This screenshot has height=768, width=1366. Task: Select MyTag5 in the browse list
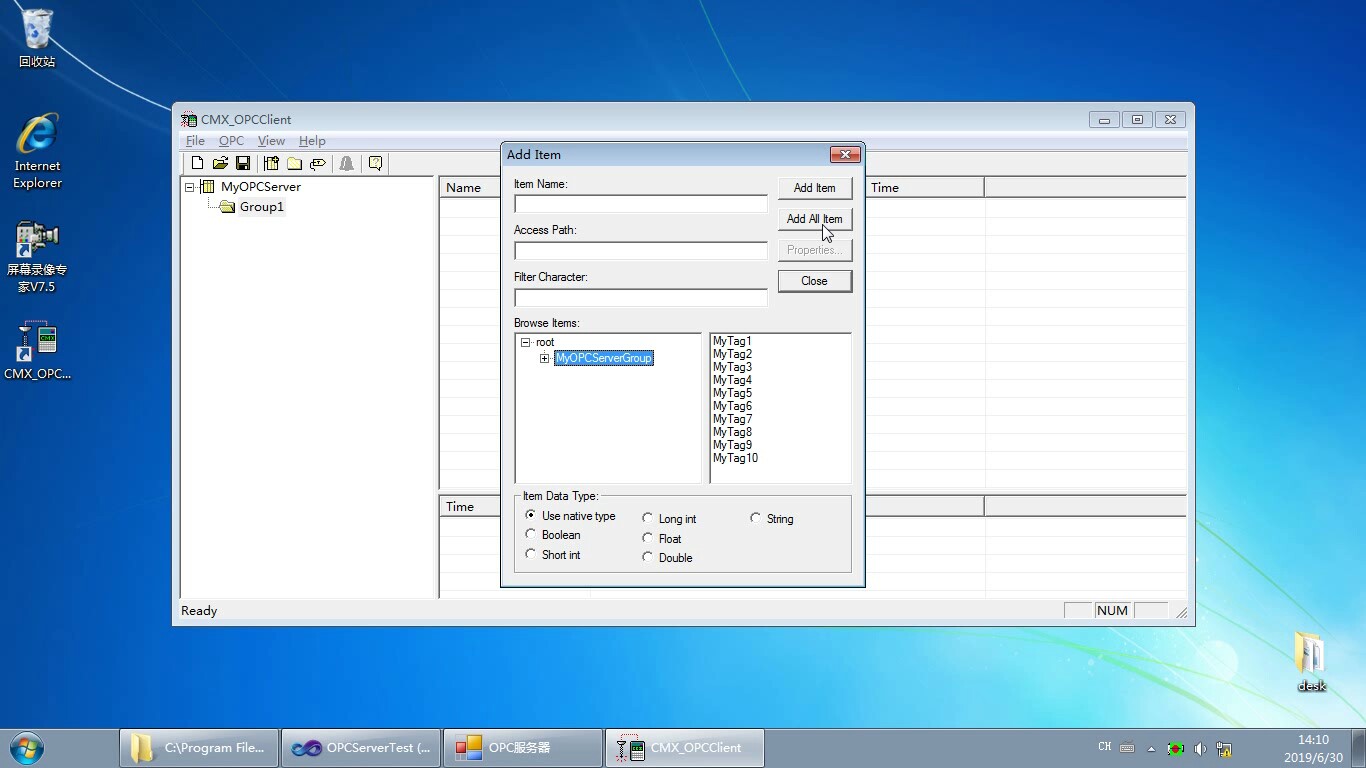[x=732, y=393]
